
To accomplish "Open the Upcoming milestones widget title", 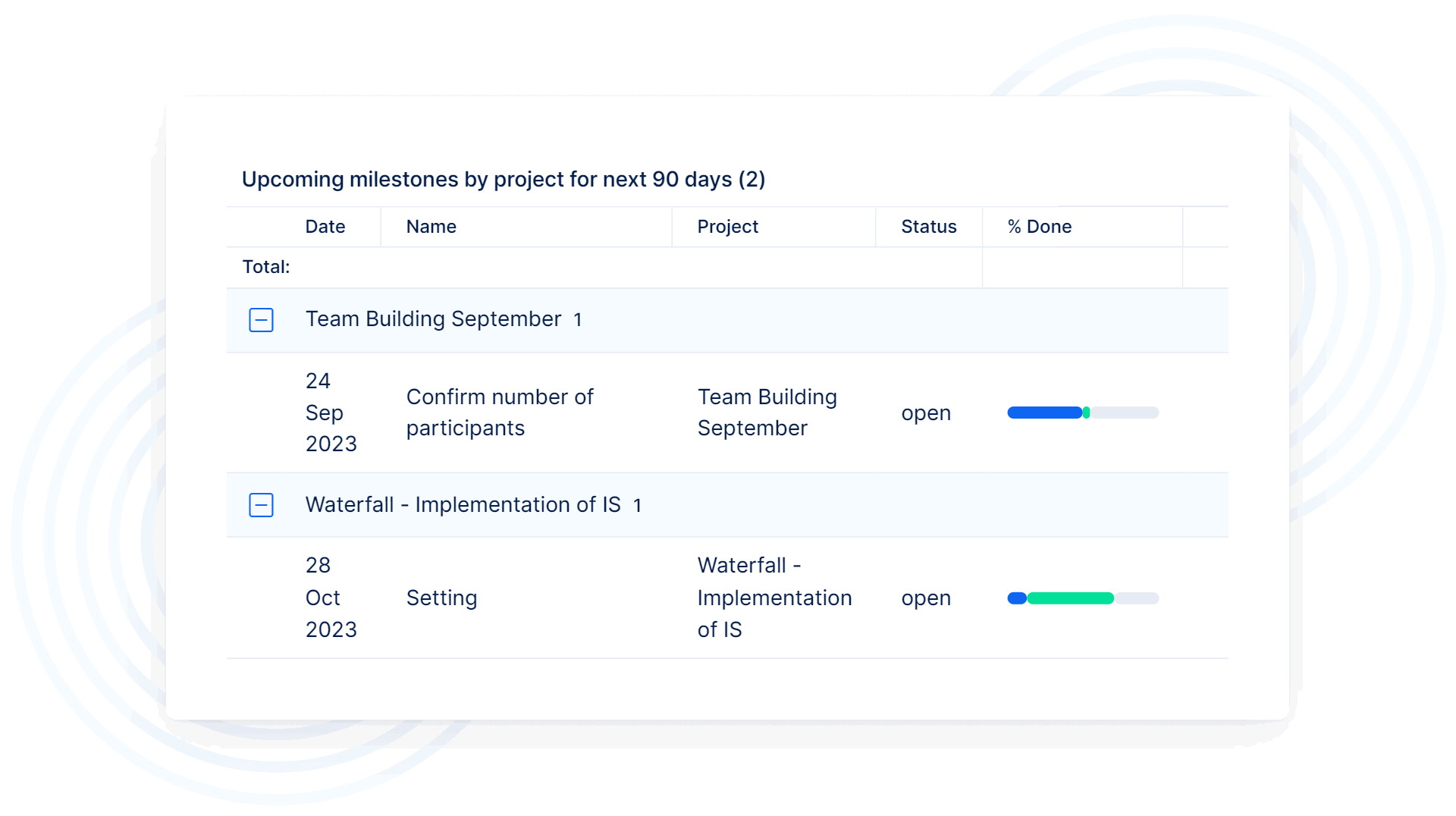I will [503, 180].
